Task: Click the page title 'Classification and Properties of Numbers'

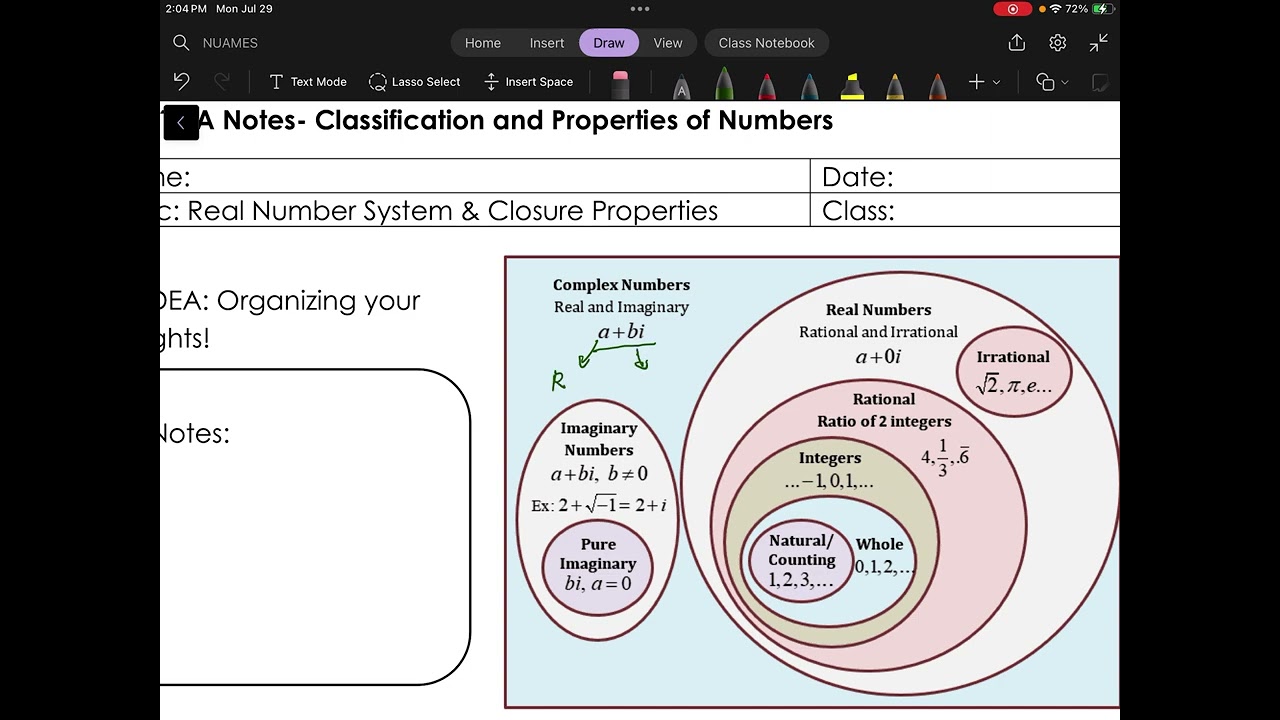Action: (x=574, y=120)
